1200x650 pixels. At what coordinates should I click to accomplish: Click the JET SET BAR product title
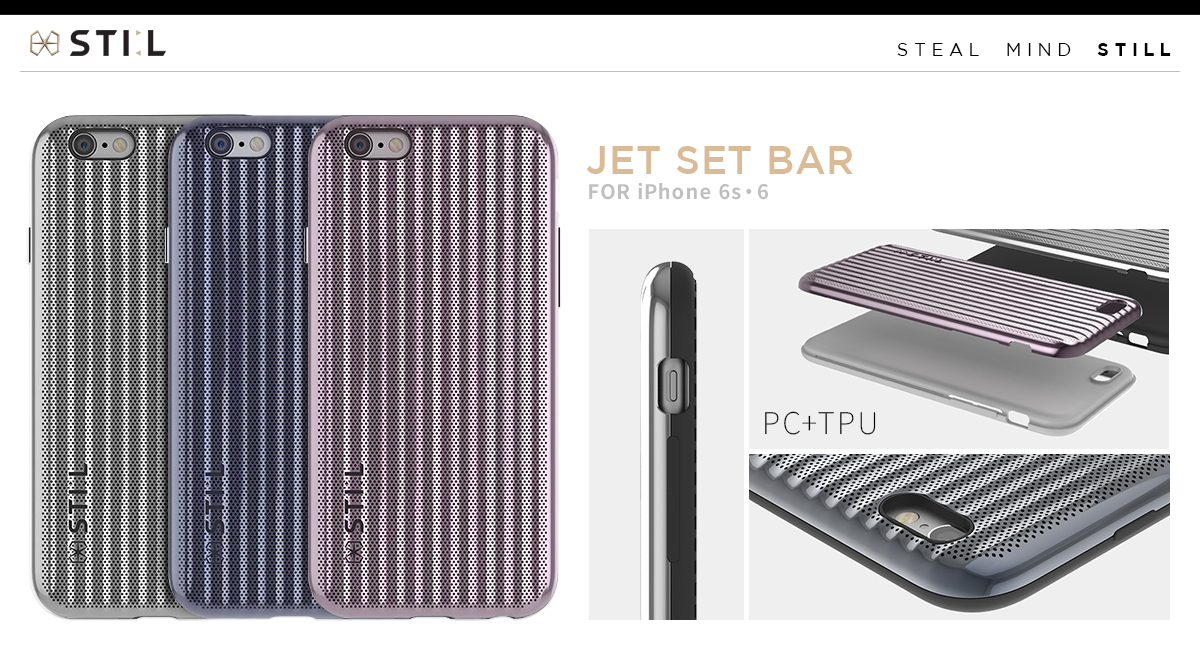(x=720, y=160)
